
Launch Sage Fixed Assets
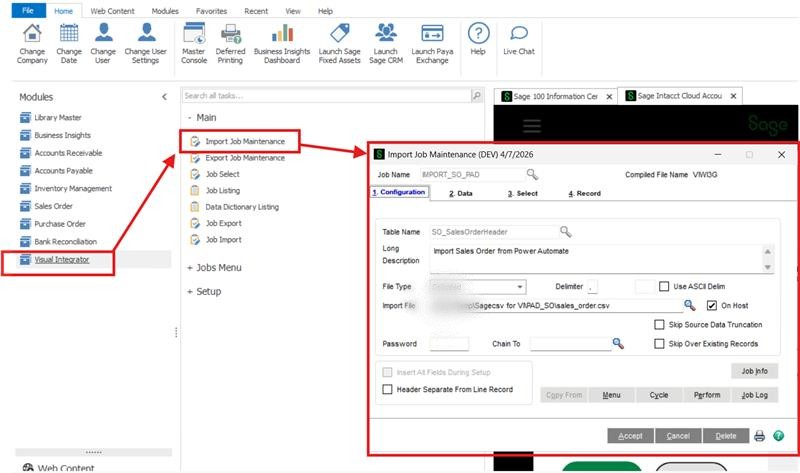[x=339, y=43]
